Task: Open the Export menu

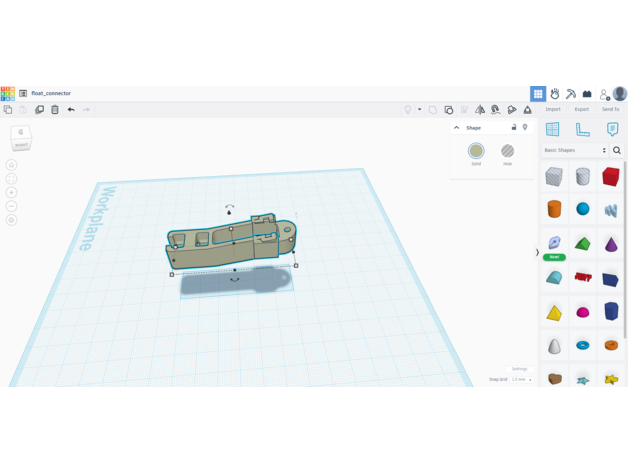Action: [581, 109]
